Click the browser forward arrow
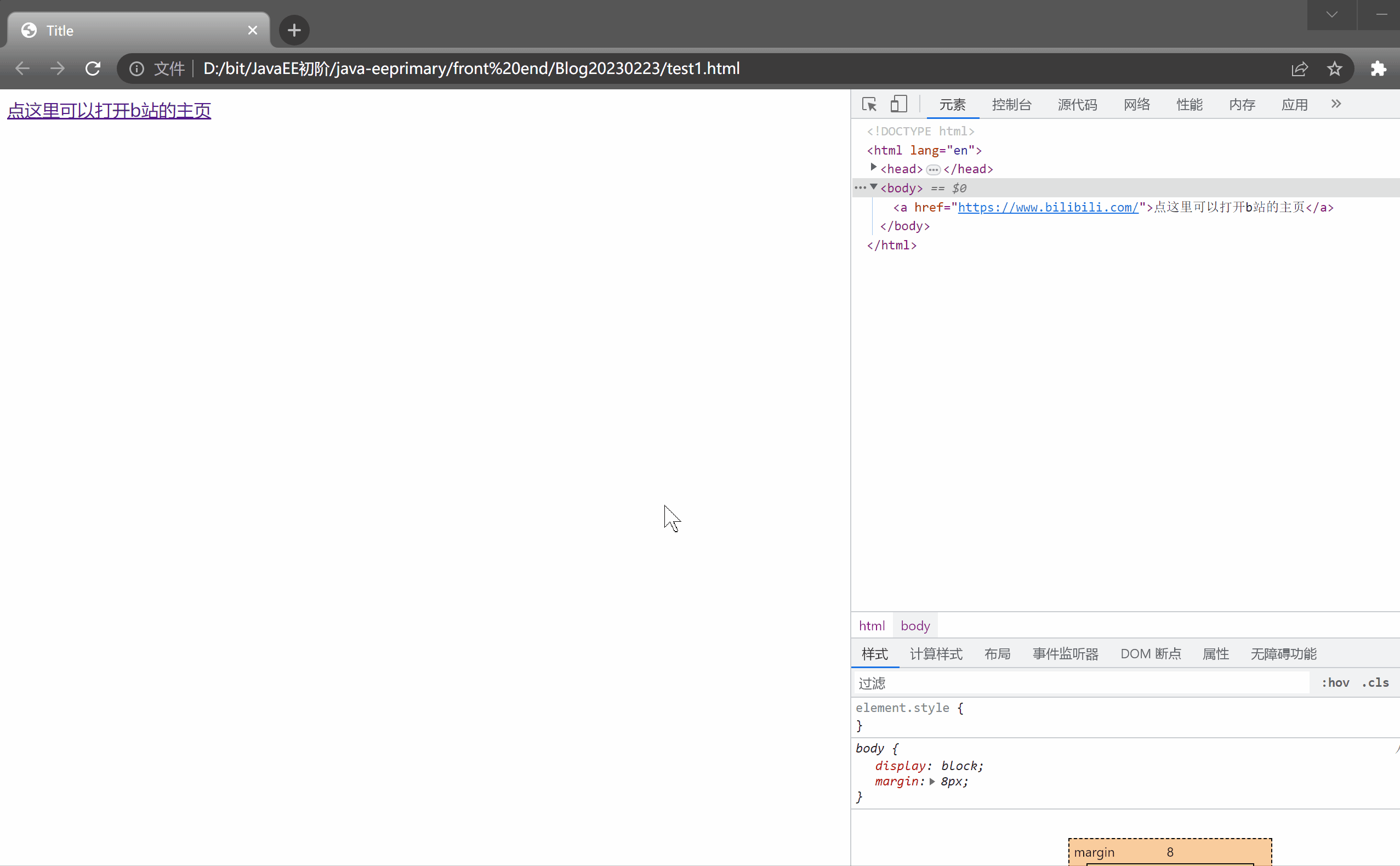Screen dimensions: 1400x866 click(58, 69)
